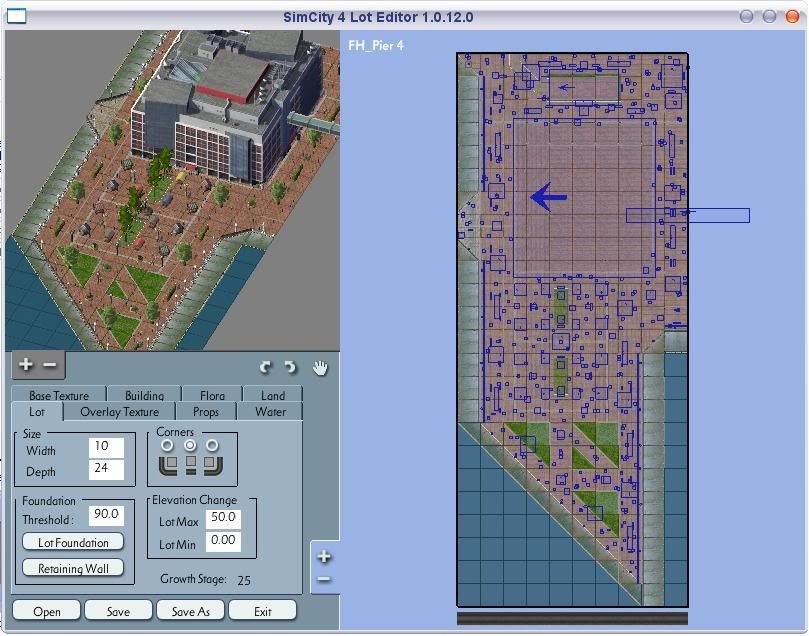Click the SimCity 4 Lot Editor title
809x636 pixels.
(378, 17)
